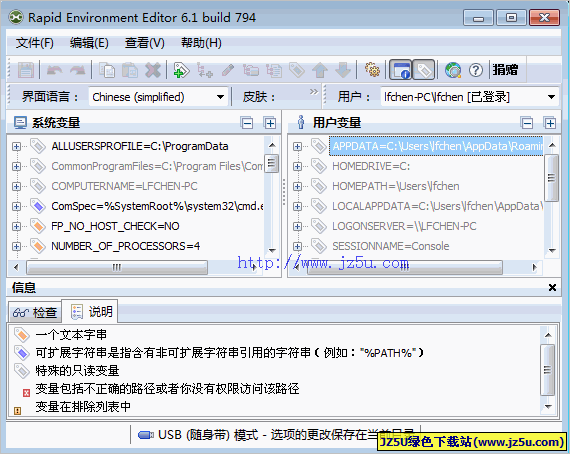This screenshot has width=570, height=454.
Task: Click the Move down arrow icon
Action: pos(343,70)
